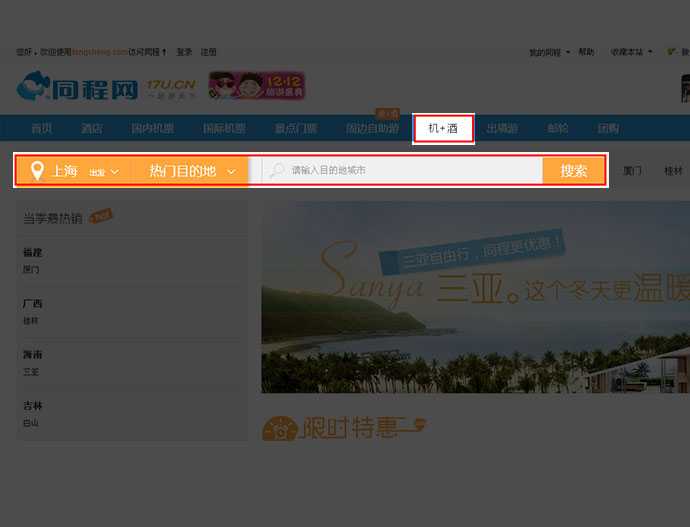Go to the 国内机票 tab
690x527 pixels.
point(152,128)
